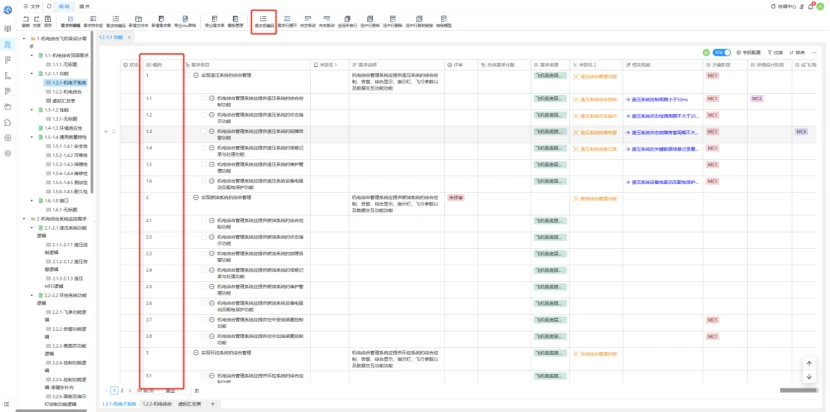Collapse the circle-minus of row coded 2

pyautogui.click(x=195, y=198)
